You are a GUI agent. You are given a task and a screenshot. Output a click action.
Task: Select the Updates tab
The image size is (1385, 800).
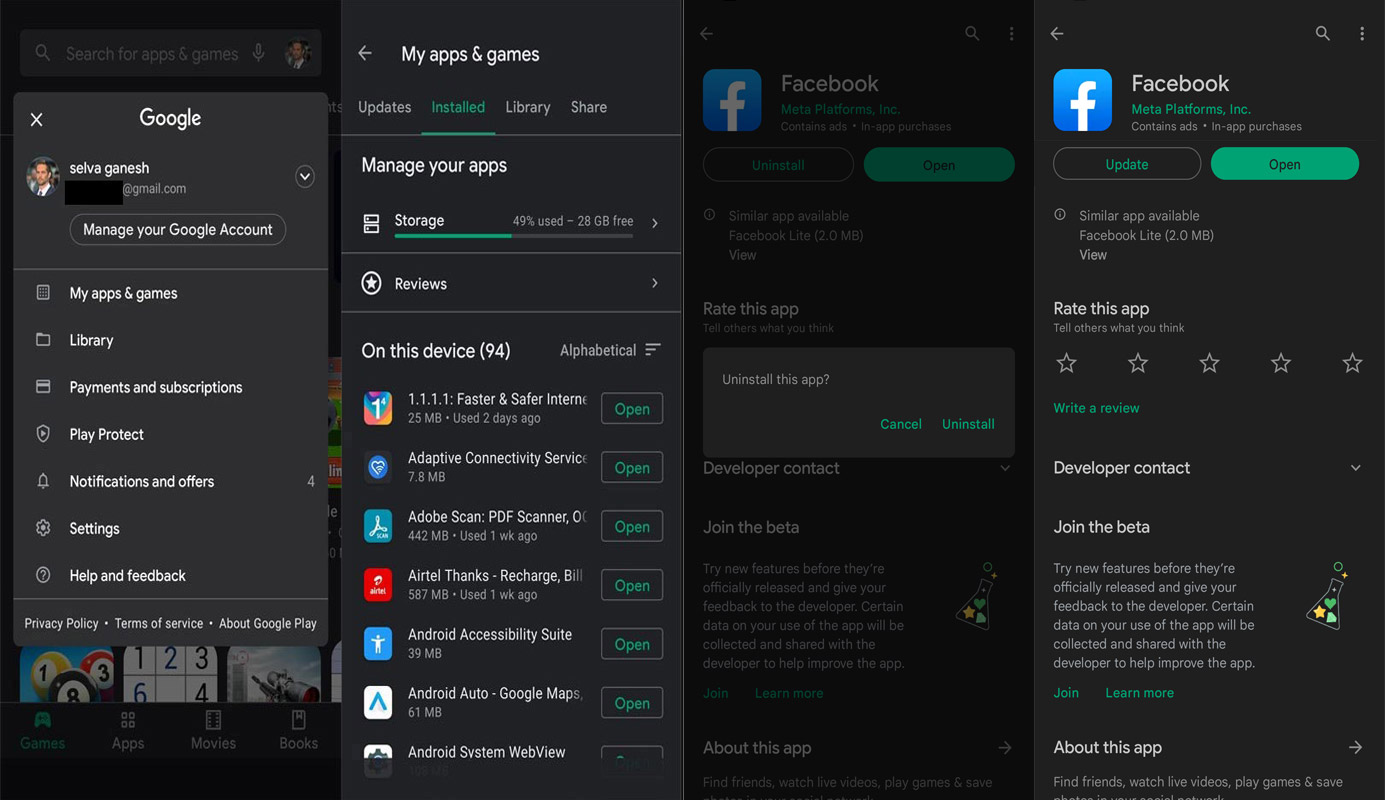pos(384,107)
